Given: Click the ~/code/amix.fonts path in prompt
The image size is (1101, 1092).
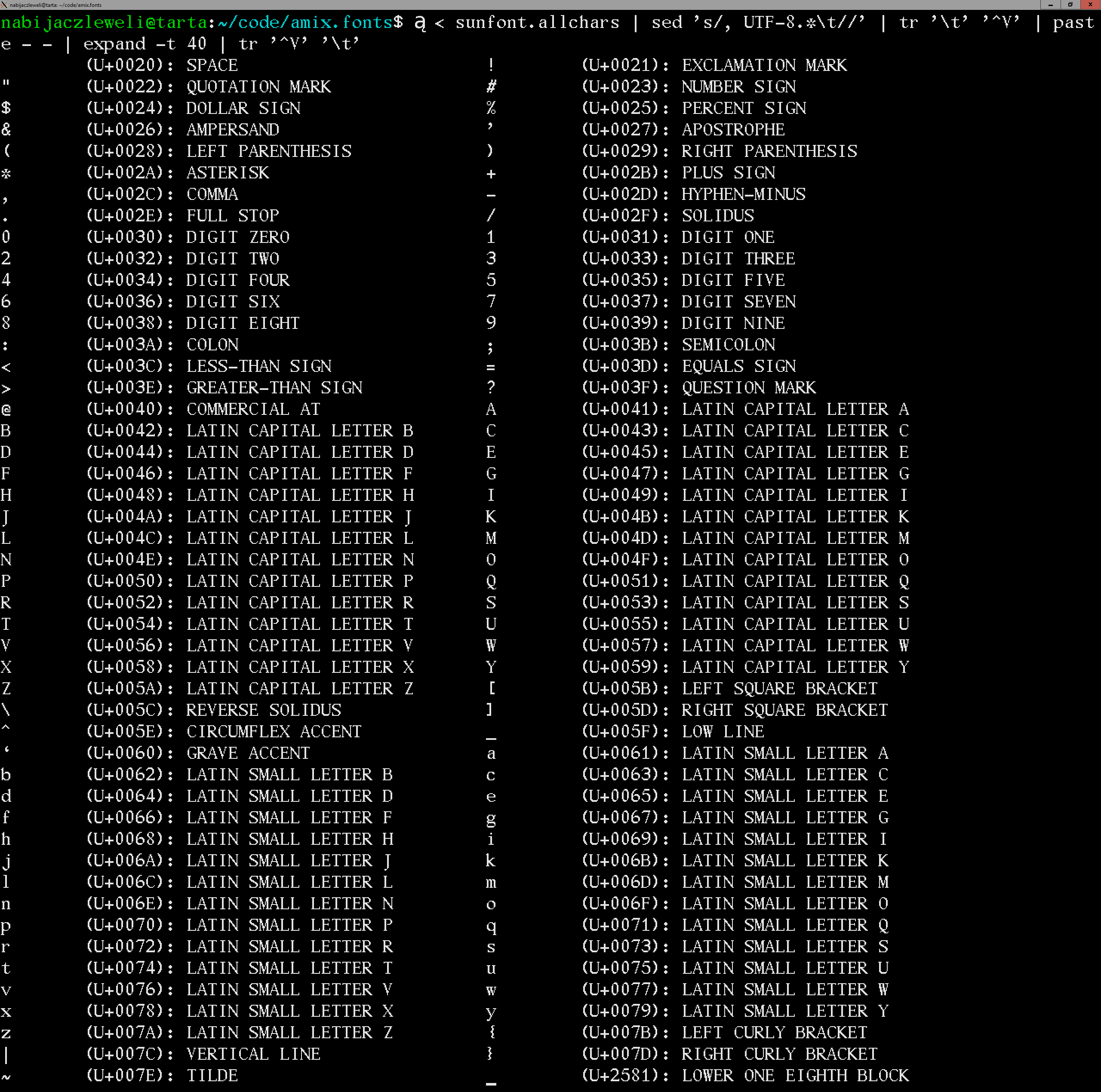Looking at the screenshot, I should pos(305,23).
